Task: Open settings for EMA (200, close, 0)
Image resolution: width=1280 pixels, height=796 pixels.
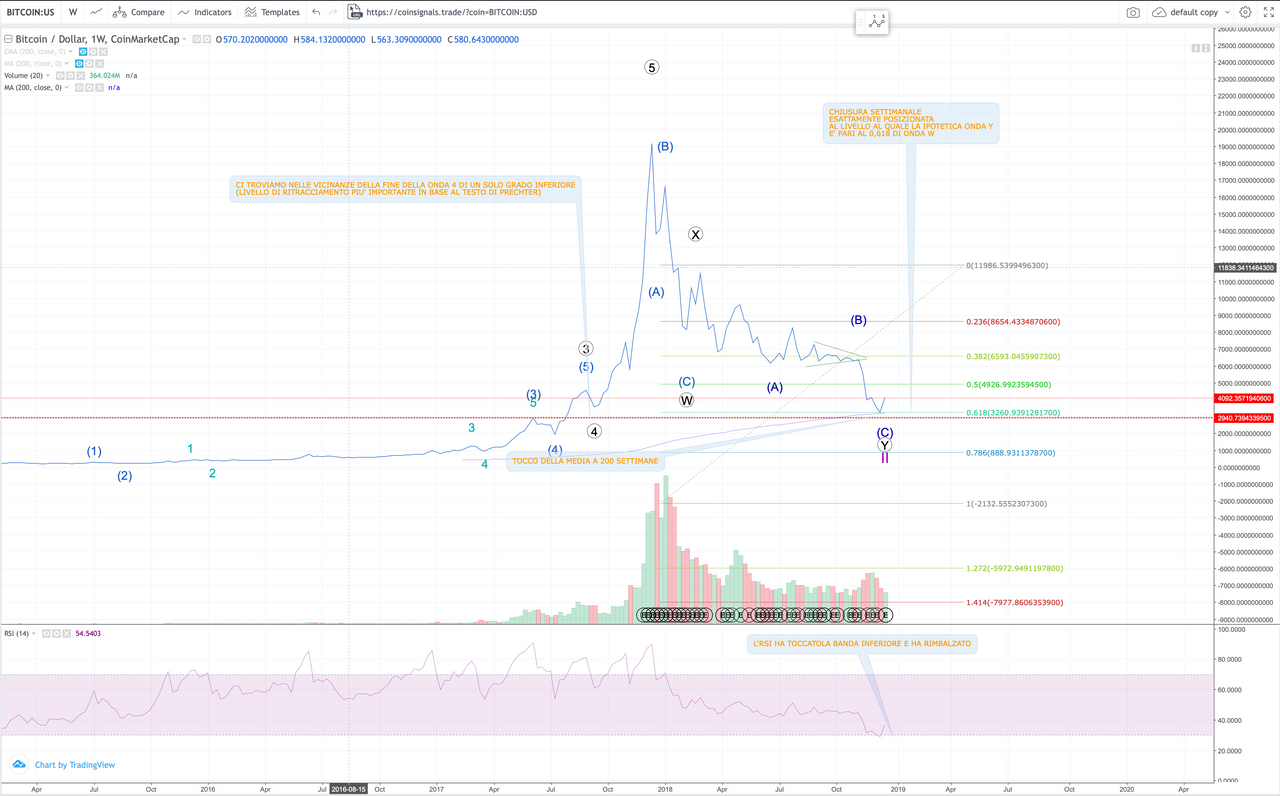Action: click(93, 52)
